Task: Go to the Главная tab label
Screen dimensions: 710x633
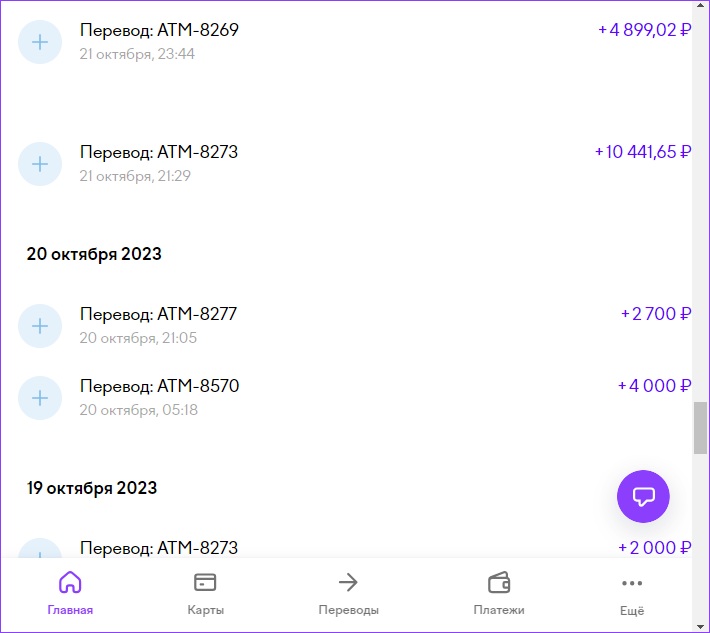Action: click(x=70, y=610)
